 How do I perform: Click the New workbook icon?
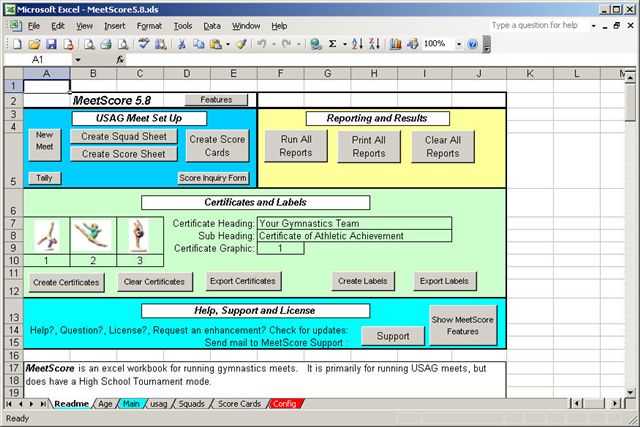point(17,44)
